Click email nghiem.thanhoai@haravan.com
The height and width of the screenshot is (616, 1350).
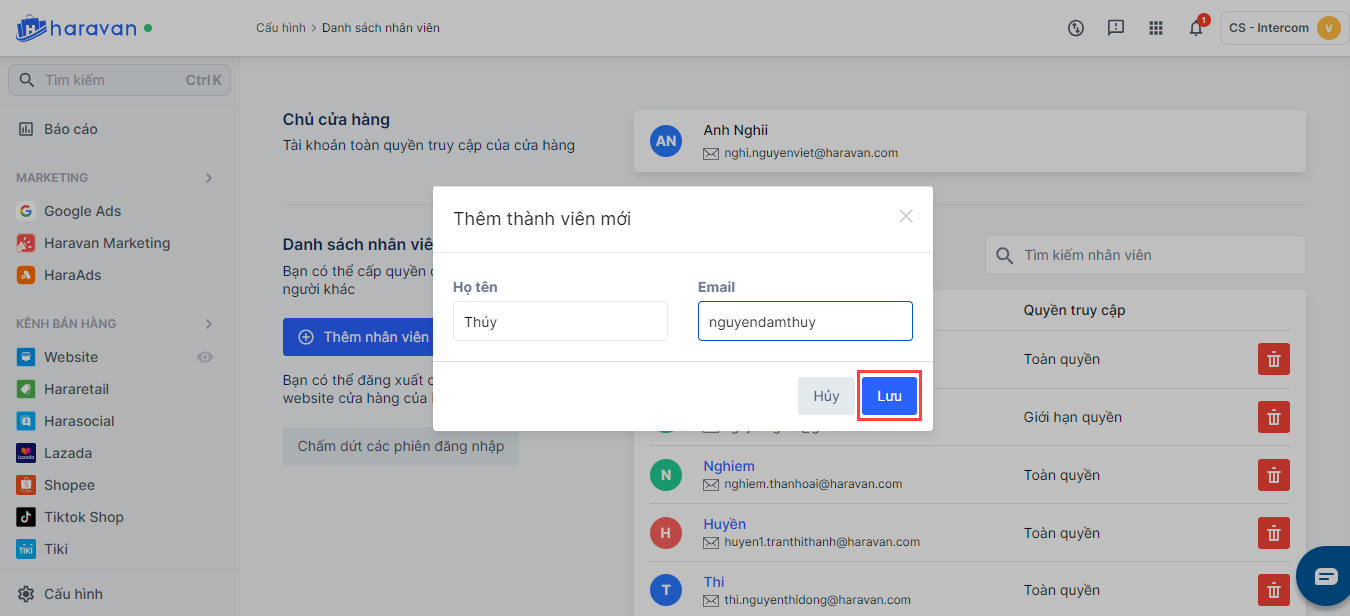pyautogui.click(x=813, y=484)
